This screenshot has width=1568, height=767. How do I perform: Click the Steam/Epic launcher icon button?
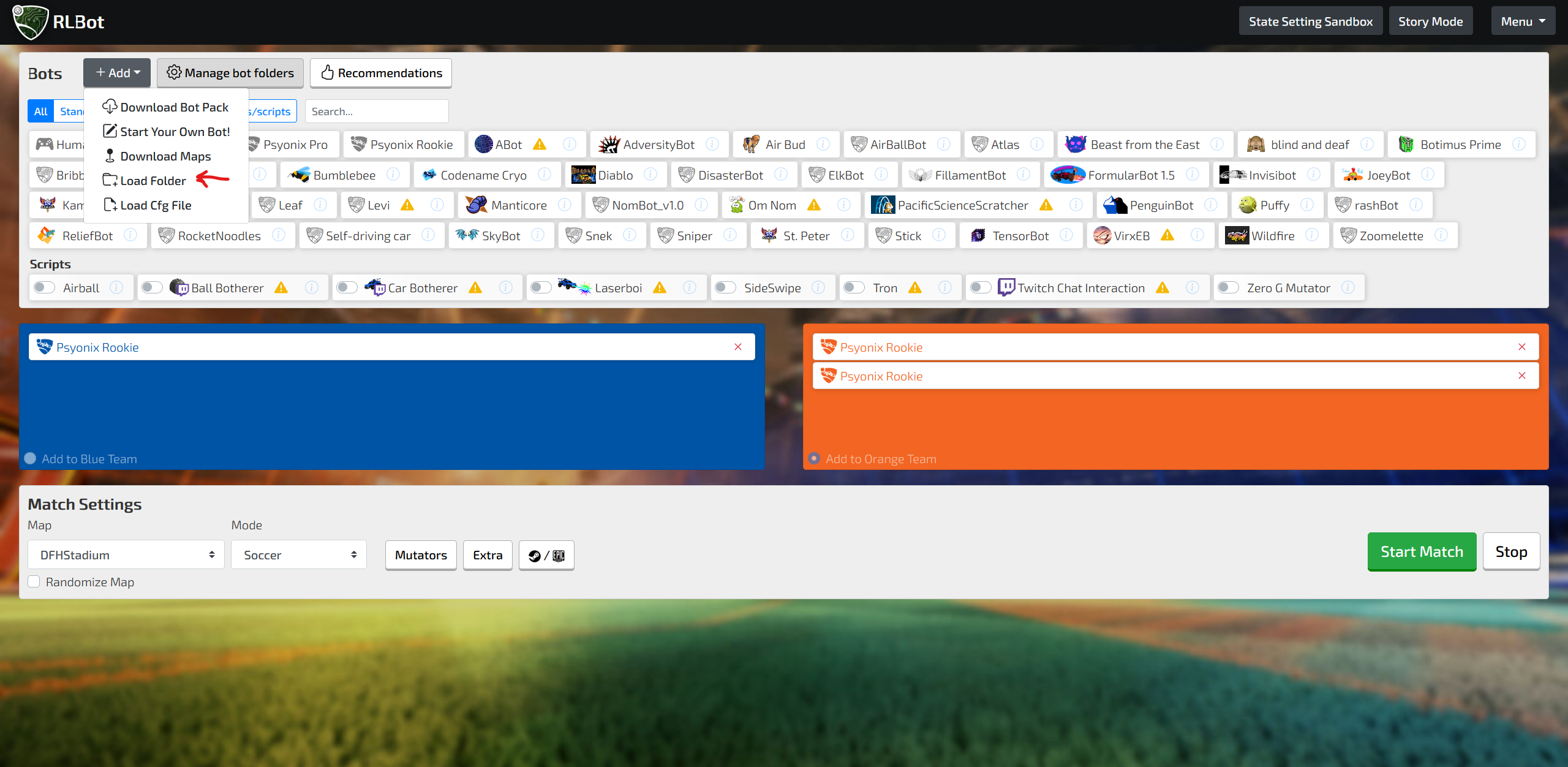pos(546,555)
